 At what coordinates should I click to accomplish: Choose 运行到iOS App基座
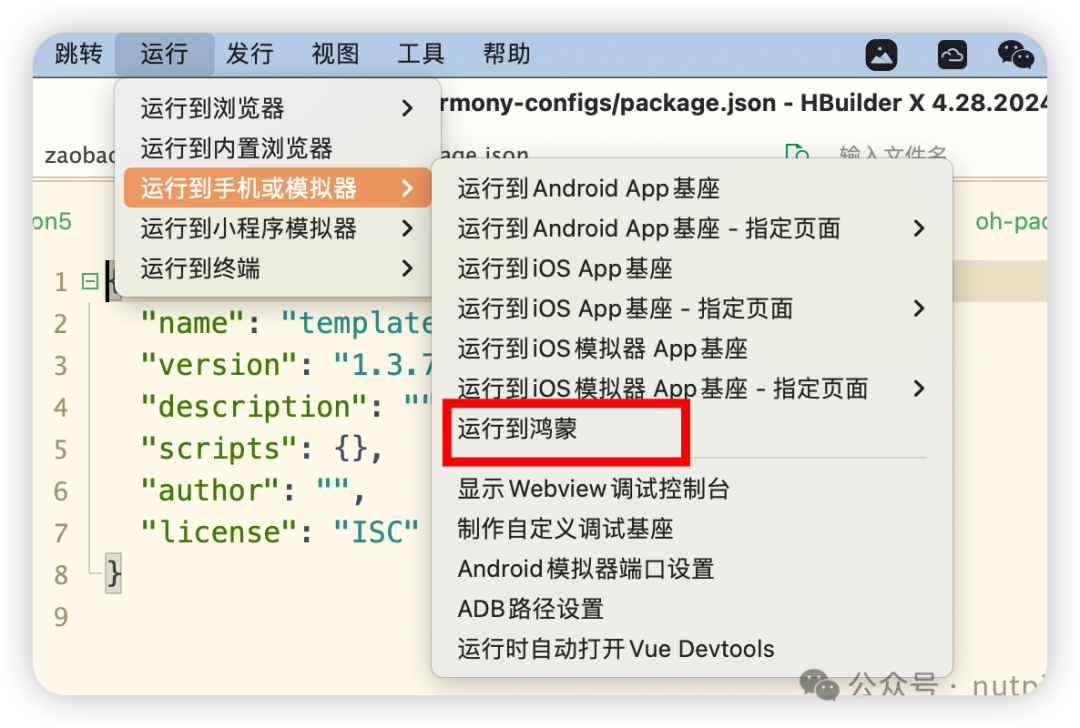click(692, 268)
